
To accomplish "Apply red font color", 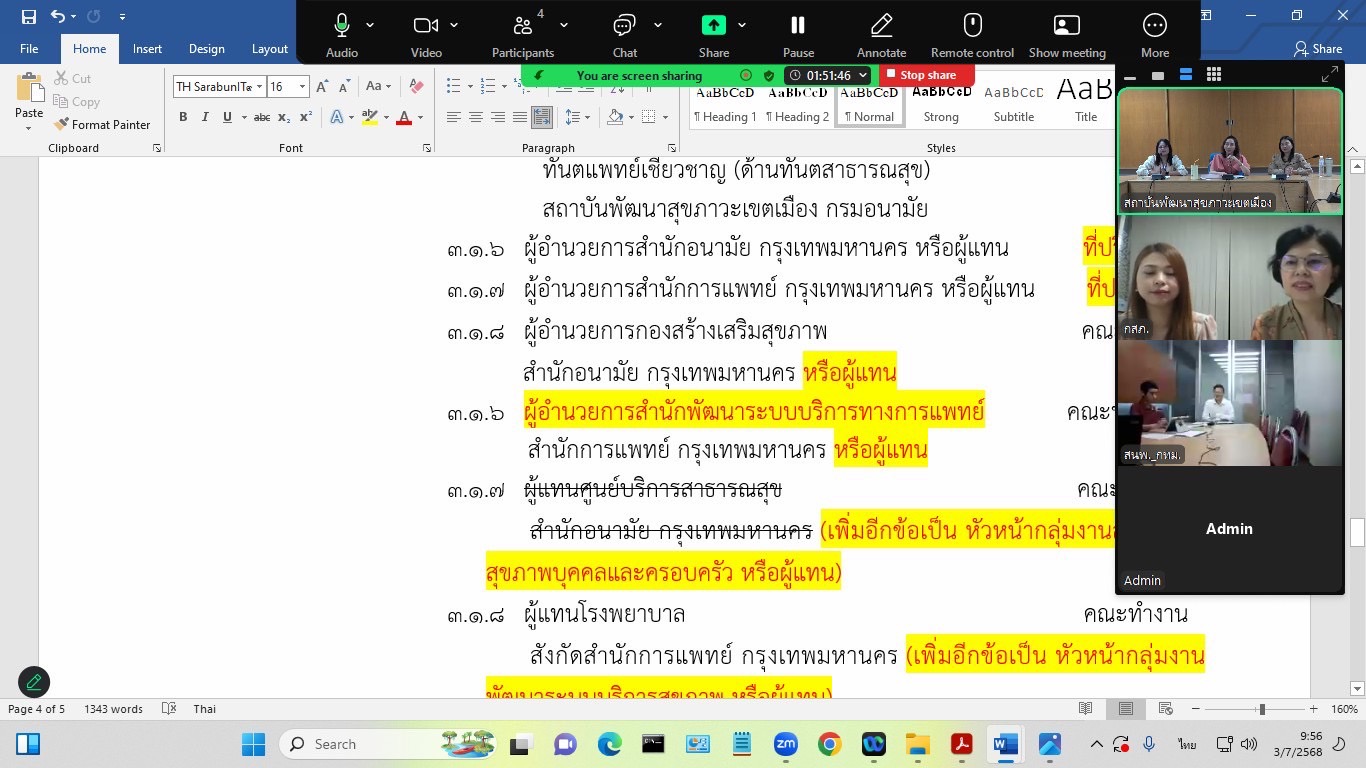I will click(404, 117).
